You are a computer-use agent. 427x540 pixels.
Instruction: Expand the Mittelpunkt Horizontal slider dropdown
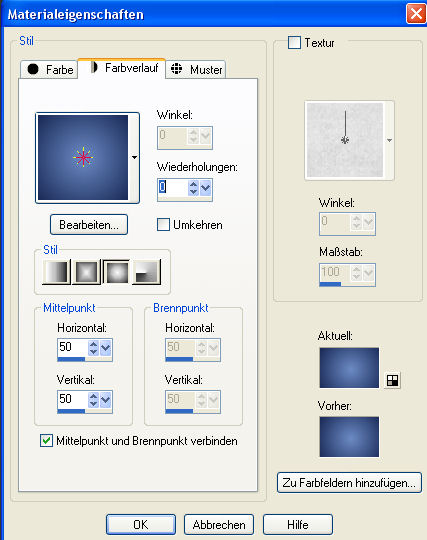[105, 348]
